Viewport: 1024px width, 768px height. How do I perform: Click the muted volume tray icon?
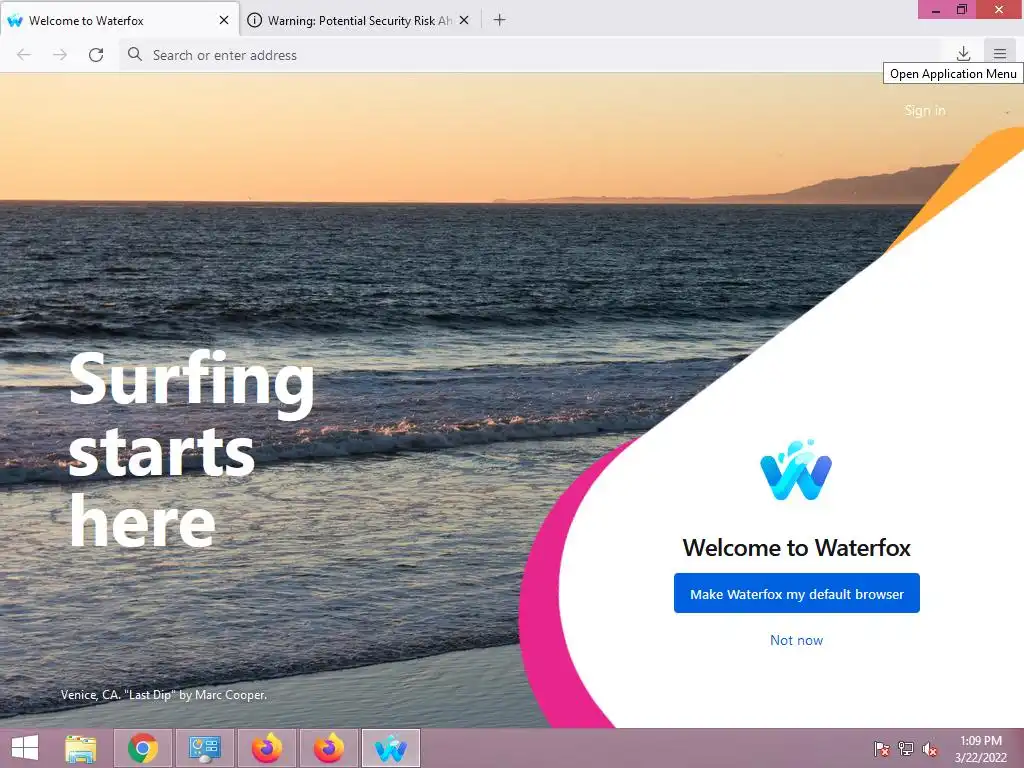pyautogui.click(x=930, y=748)
